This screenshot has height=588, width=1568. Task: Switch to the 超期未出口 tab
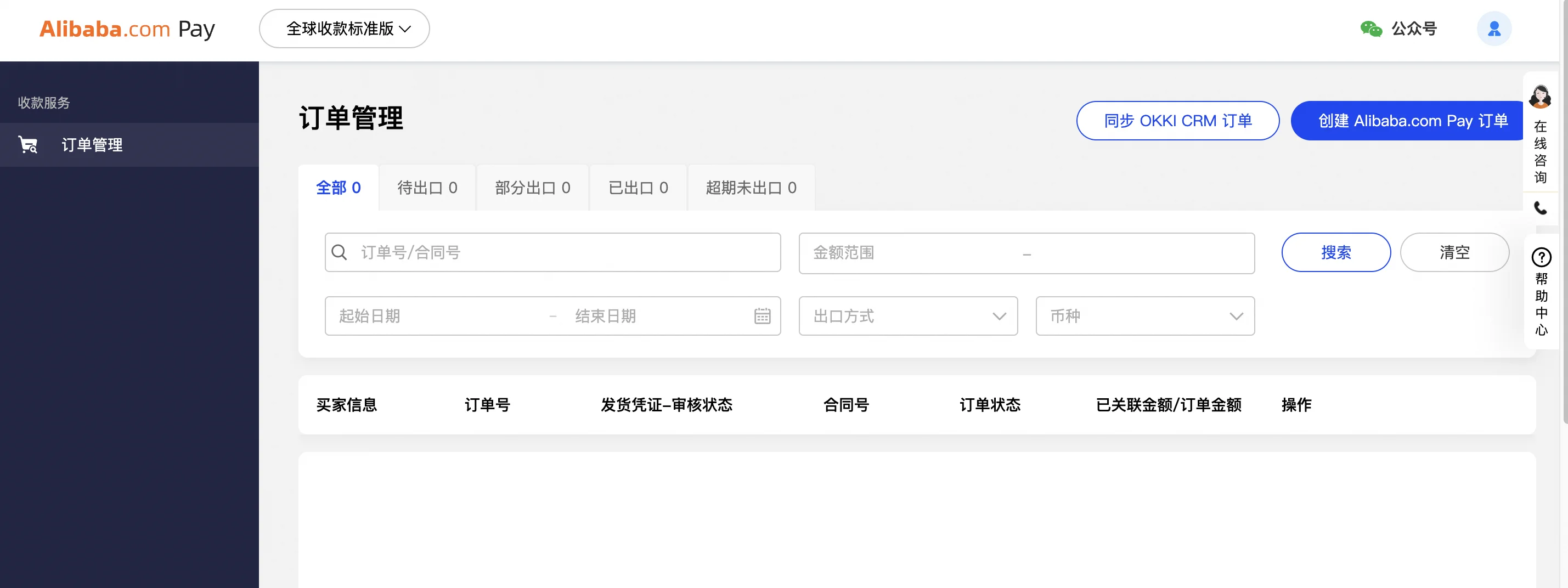tap(751, 188)
